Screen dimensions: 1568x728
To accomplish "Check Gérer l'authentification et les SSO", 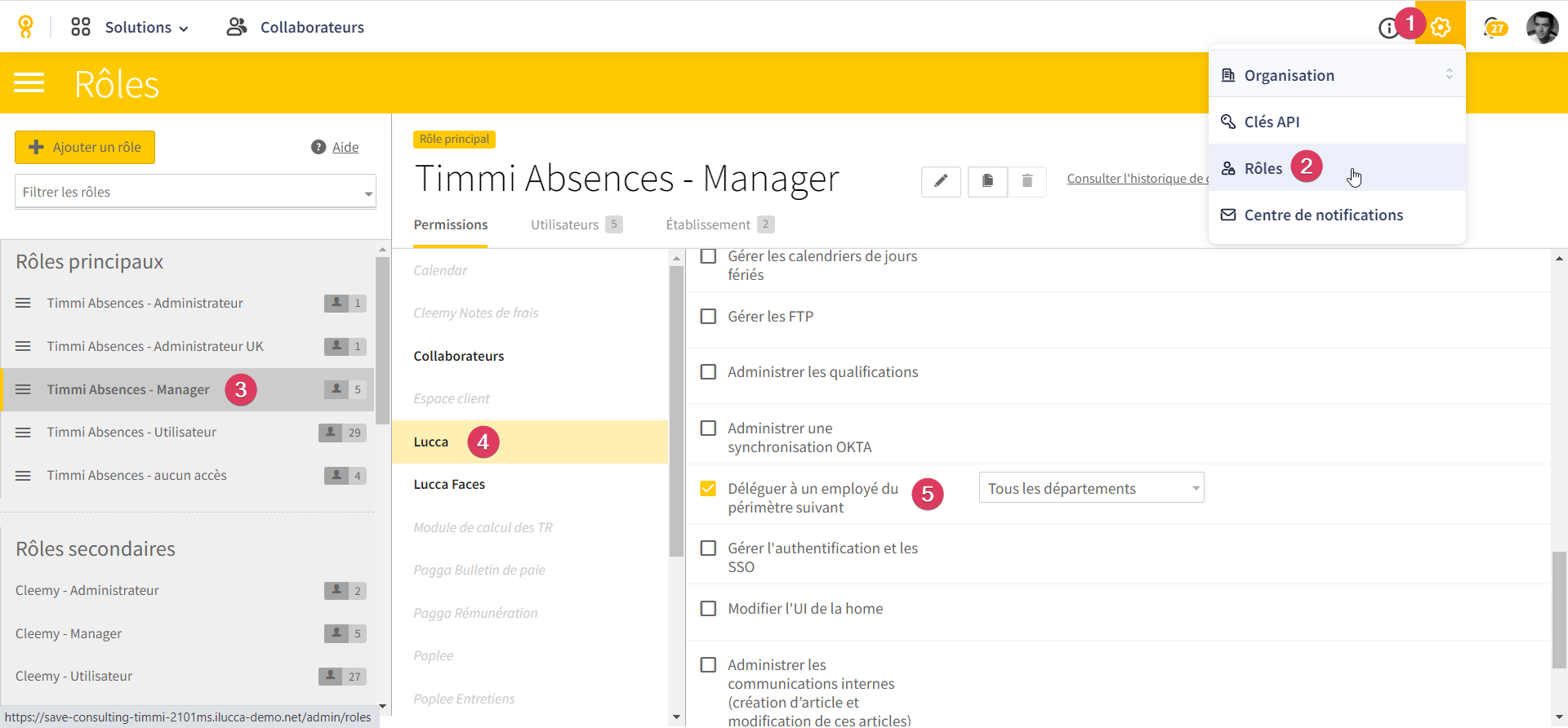I will click(709, 548).
